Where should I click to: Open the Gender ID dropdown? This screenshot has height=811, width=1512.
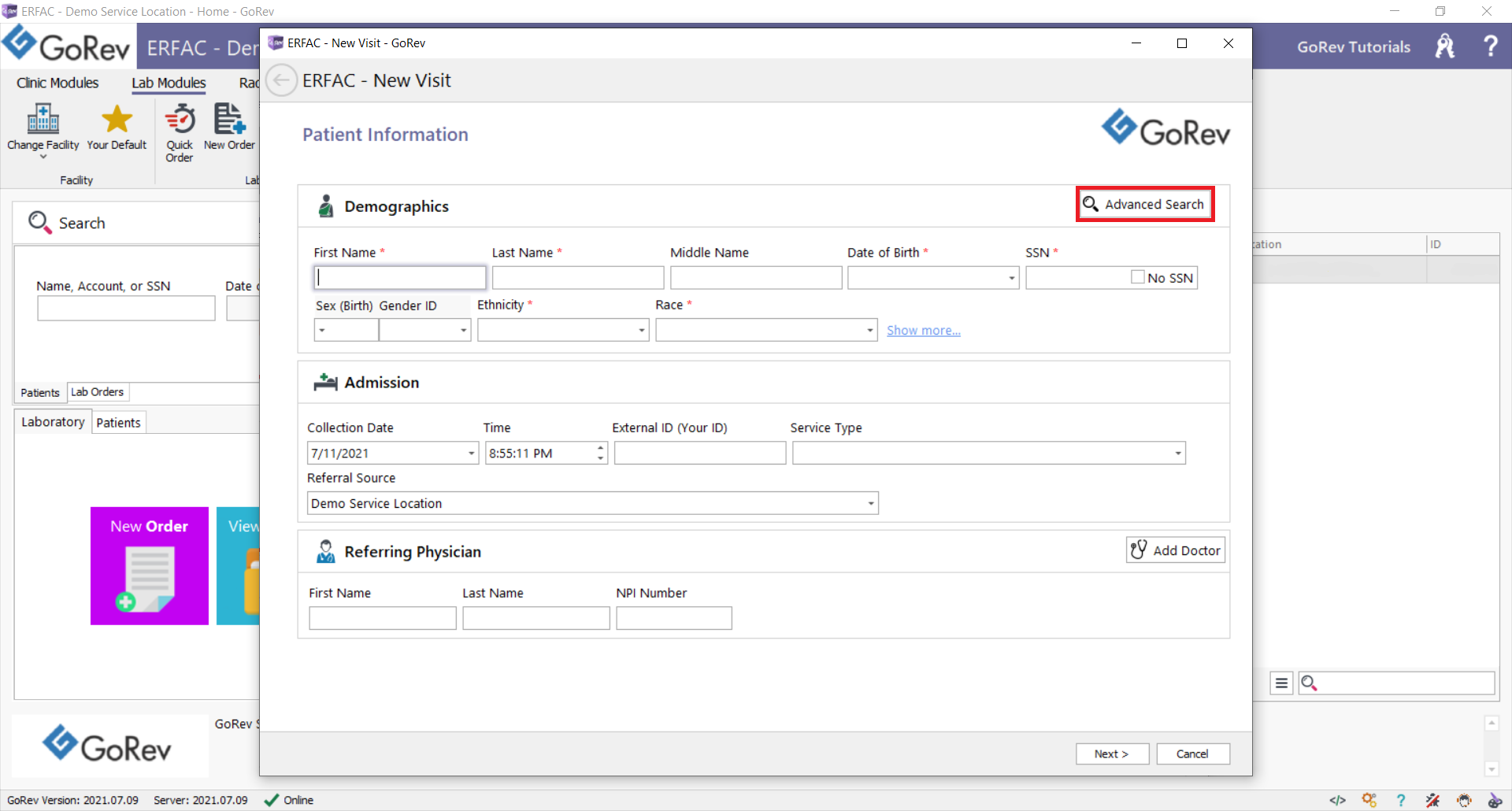pos(463,330)
